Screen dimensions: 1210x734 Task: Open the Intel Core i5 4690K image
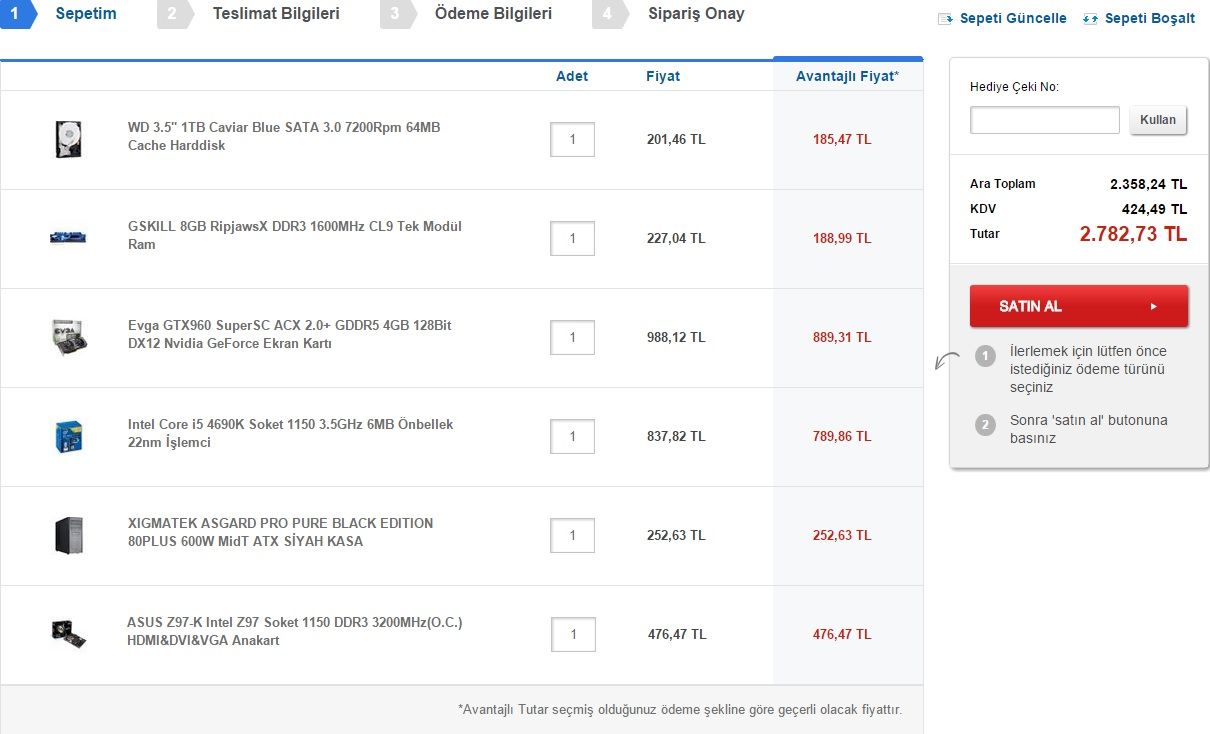tap(68, 436)
